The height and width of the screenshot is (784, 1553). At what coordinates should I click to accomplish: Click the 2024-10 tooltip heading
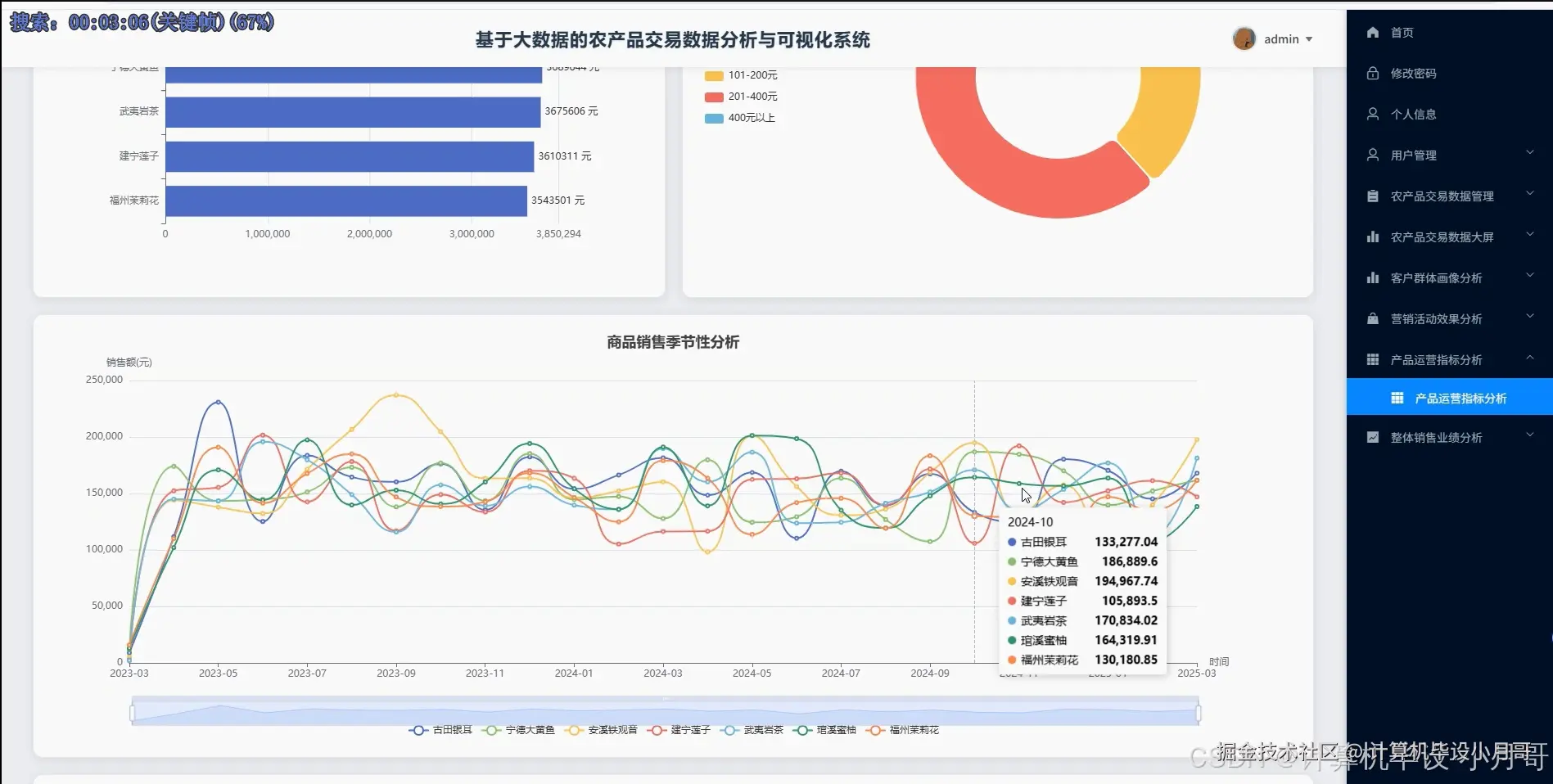[x=1030, y=522]
